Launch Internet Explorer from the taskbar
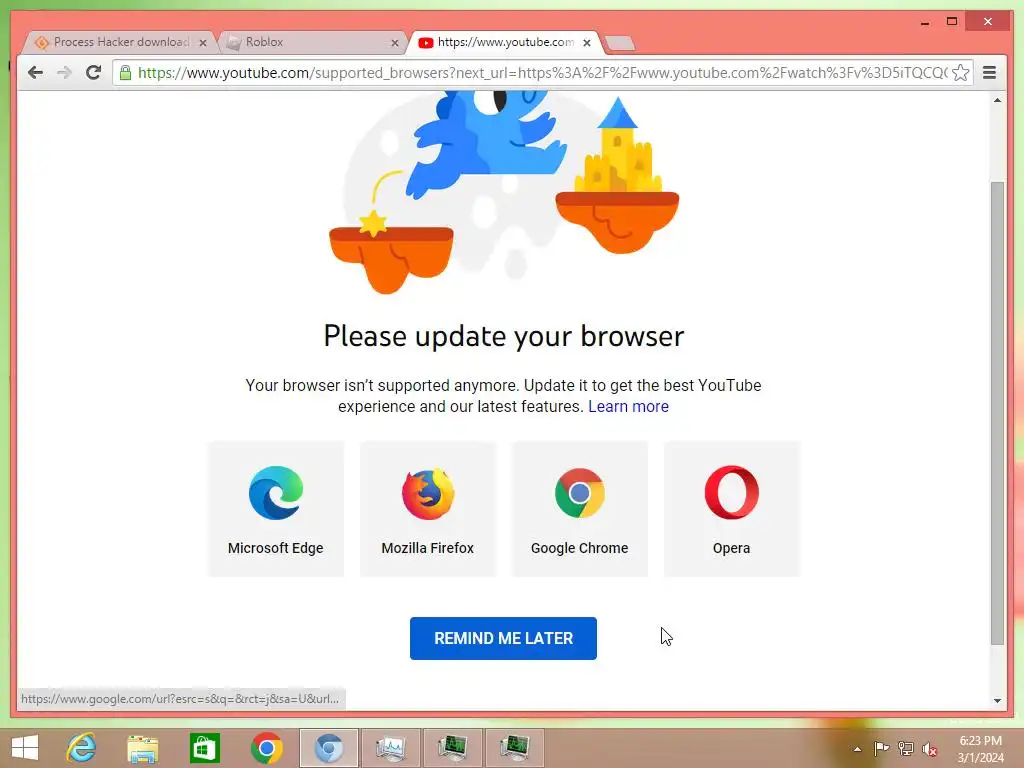1024x768 pixels. coord(82,748)
